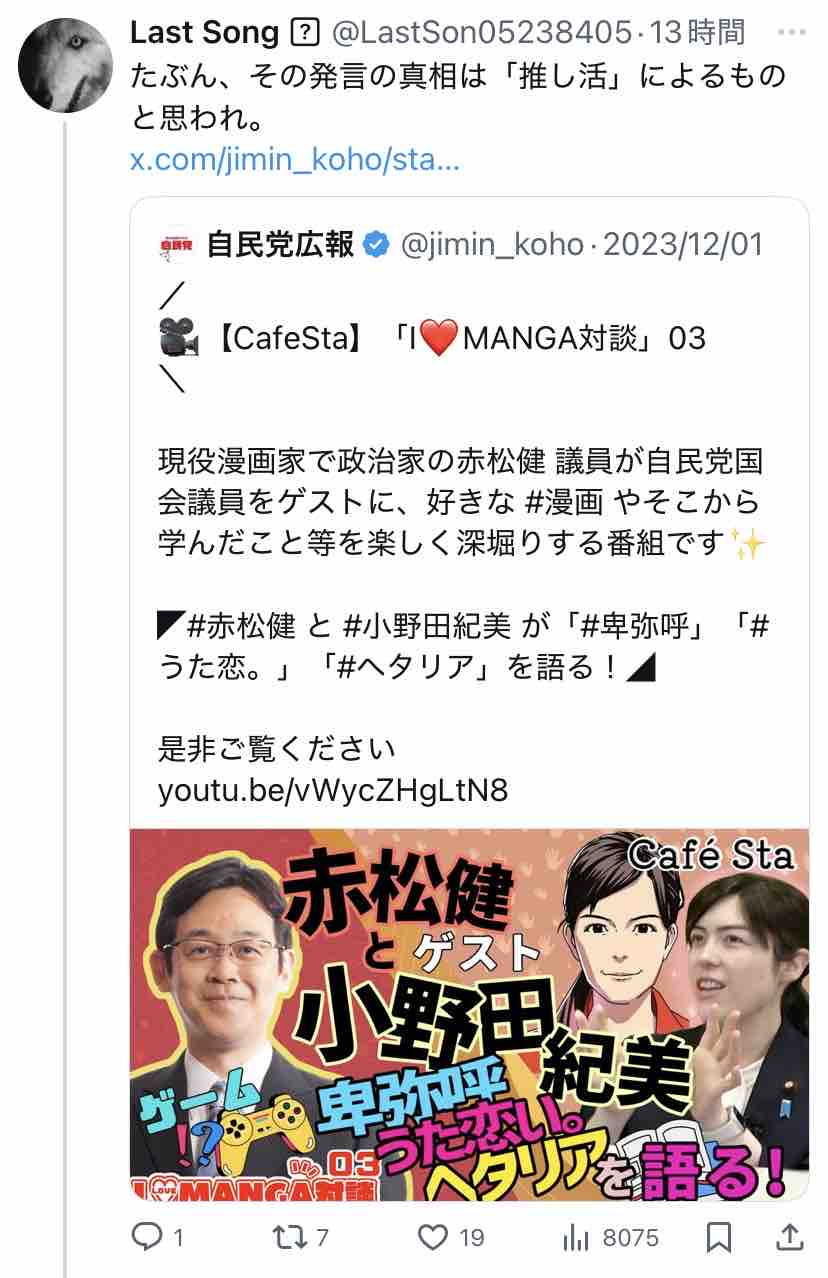Click the 自民党広報 logo icon

pos(177,246)
